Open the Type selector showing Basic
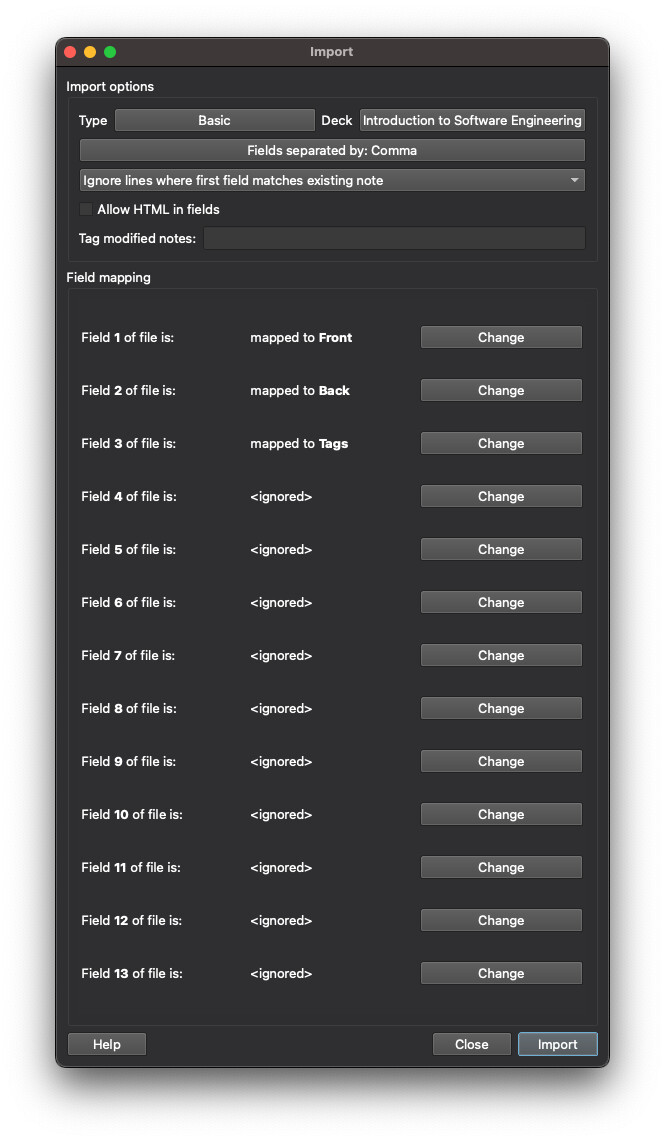Screen dimensions: 665x1141 point(215,121)
